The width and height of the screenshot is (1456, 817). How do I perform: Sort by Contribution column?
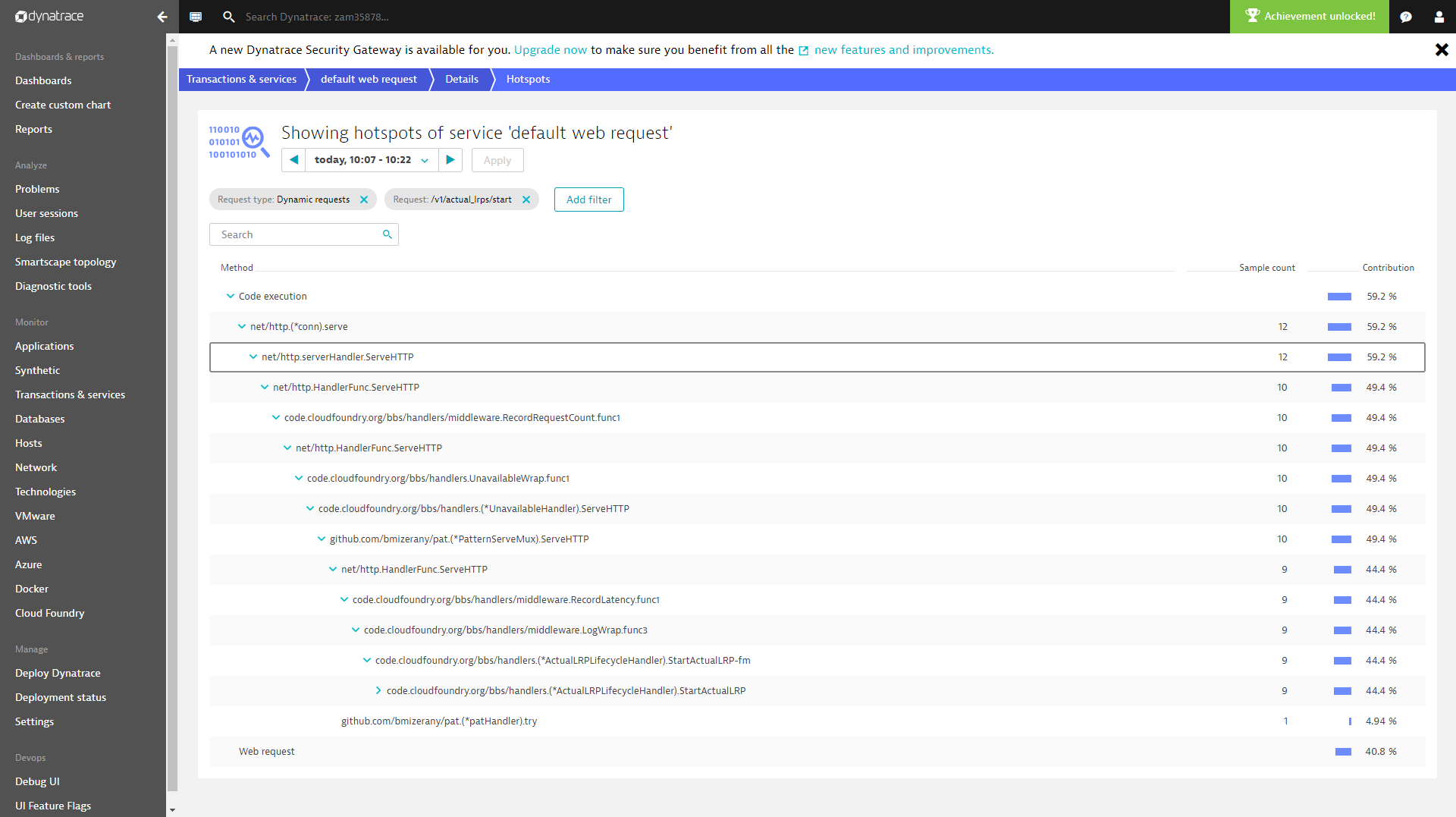click(x=1388, y=268)
